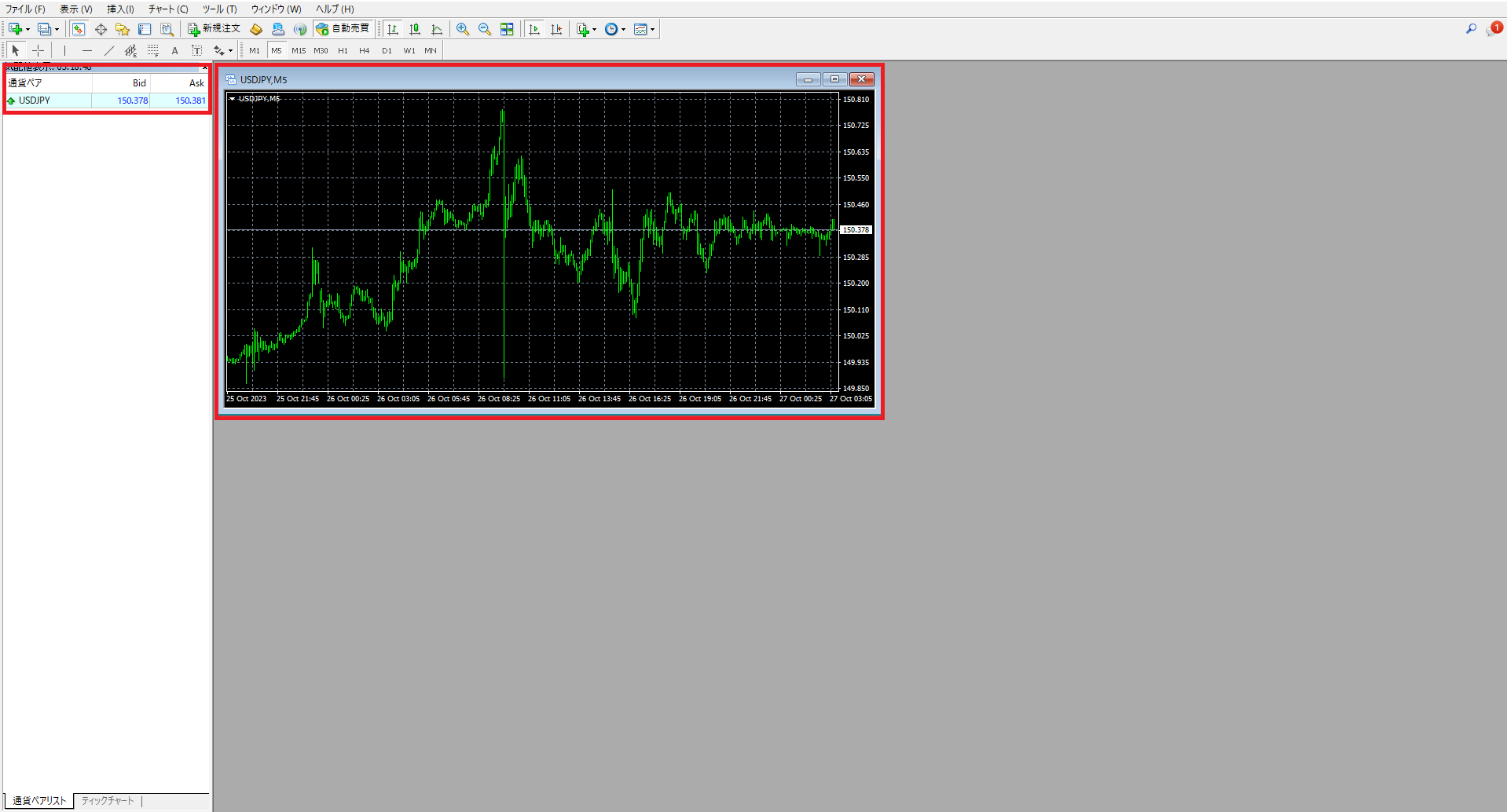The width and height of the screenshot is (1507, 812).
Task: Switch chart to candlestick mode
Action: [x=415, y=29]
